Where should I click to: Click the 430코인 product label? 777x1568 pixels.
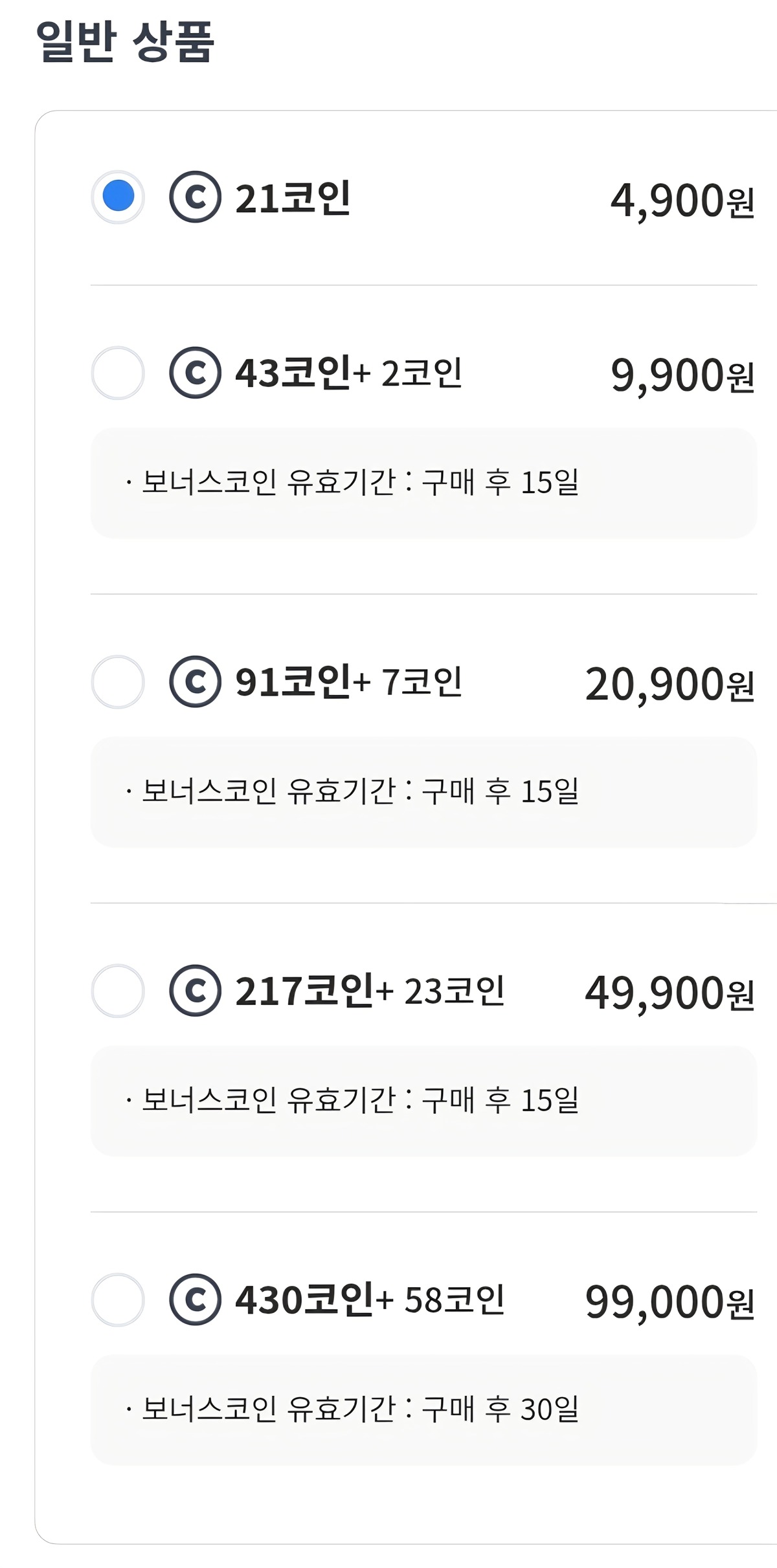pyautogui.click(x=304, y=1299)
